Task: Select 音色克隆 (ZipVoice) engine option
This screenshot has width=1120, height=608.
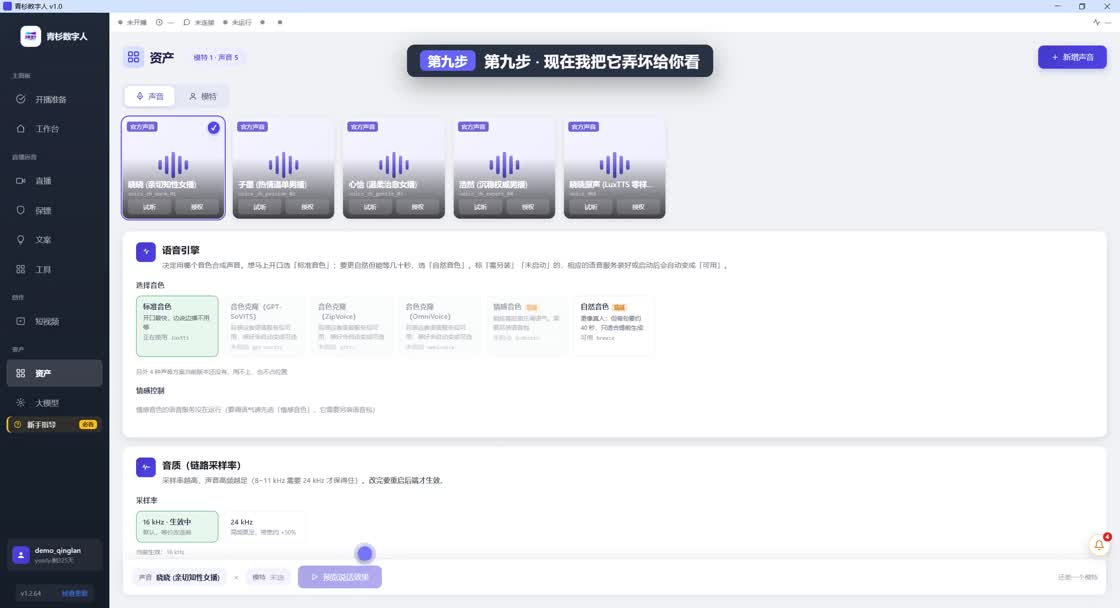Action: (x=351, y=326)
